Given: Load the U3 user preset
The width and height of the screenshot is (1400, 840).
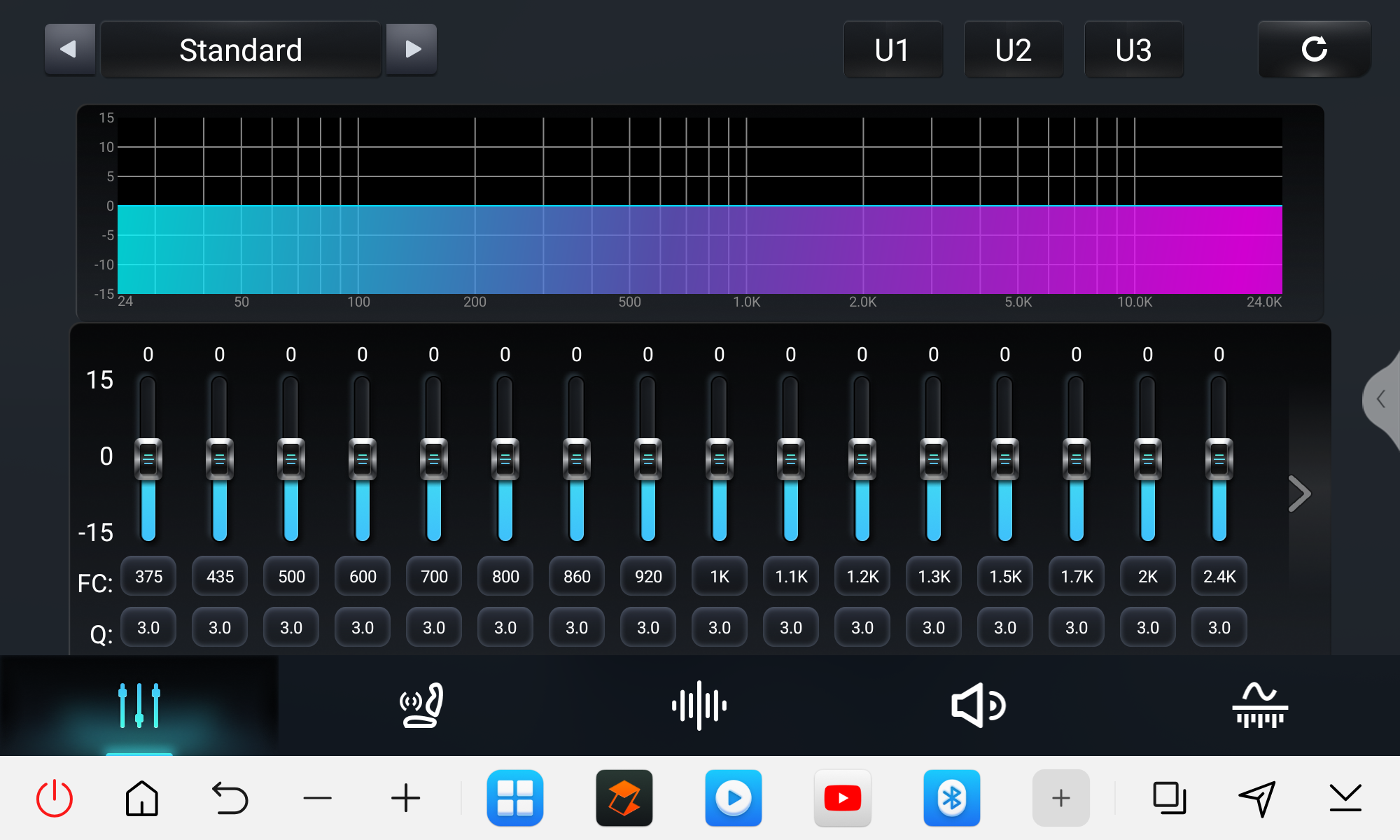Looking at the screenshot, I should click(x=1133, y=50).
